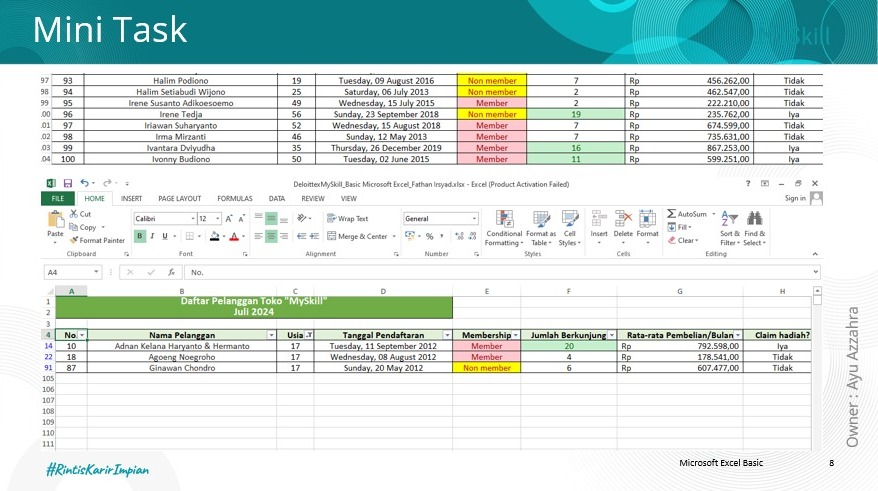This screenshot has height=491, width=878.
Task: Open Sort & Filter
Action: [730, 228]
